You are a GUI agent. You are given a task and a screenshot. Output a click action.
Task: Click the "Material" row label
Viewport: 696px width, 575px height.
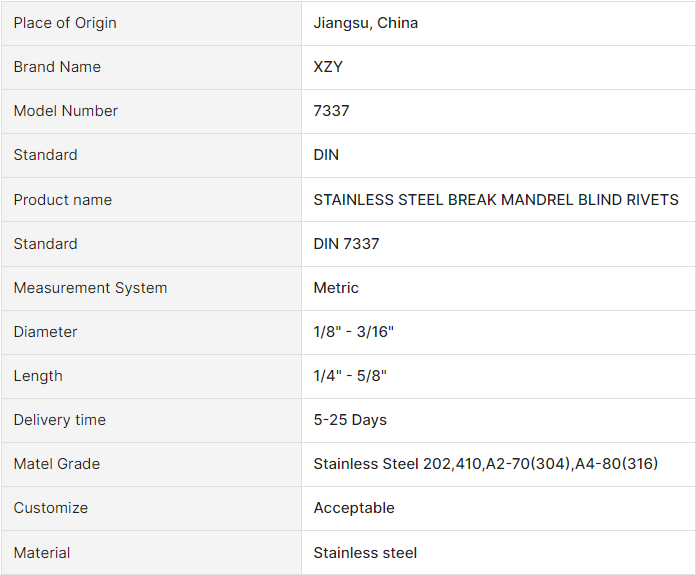pyautogui.click(x=42, y=553)
